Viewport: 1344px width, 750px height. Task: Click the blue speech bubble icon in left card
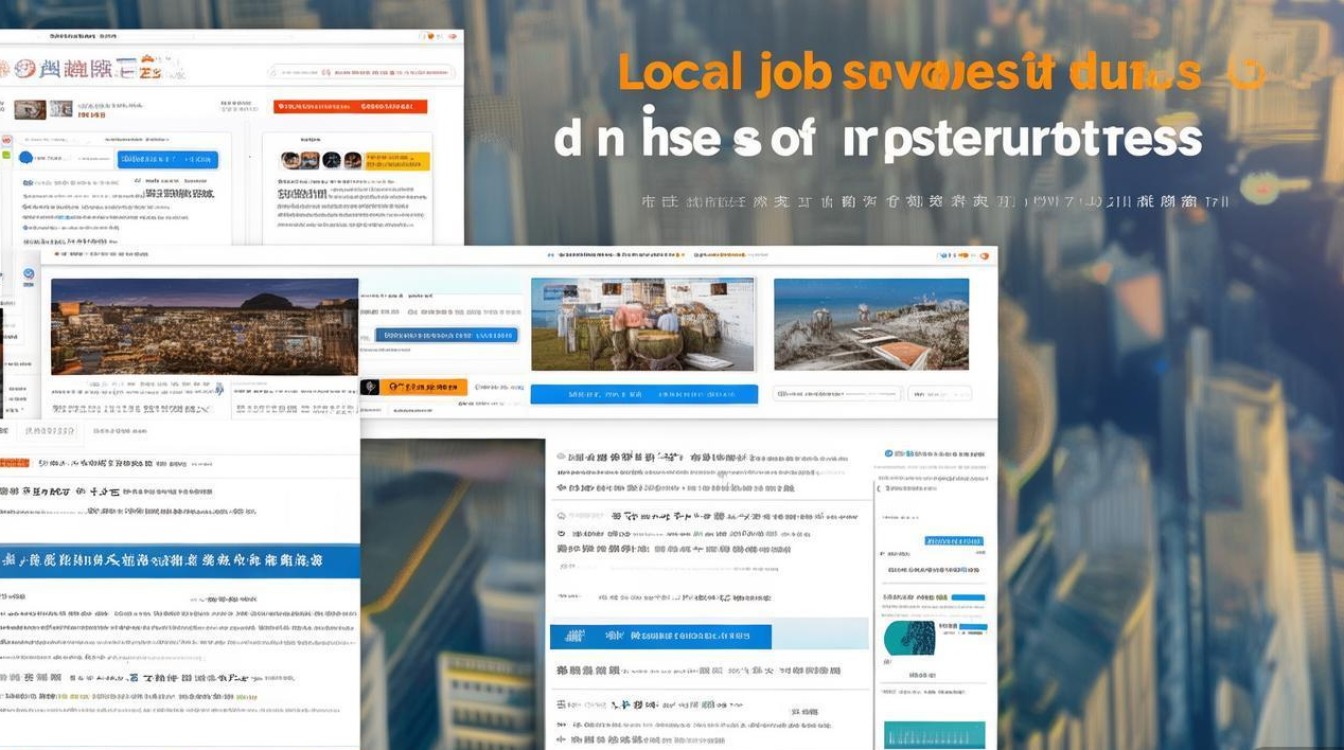pyautogui.click(x=26, y=158)
